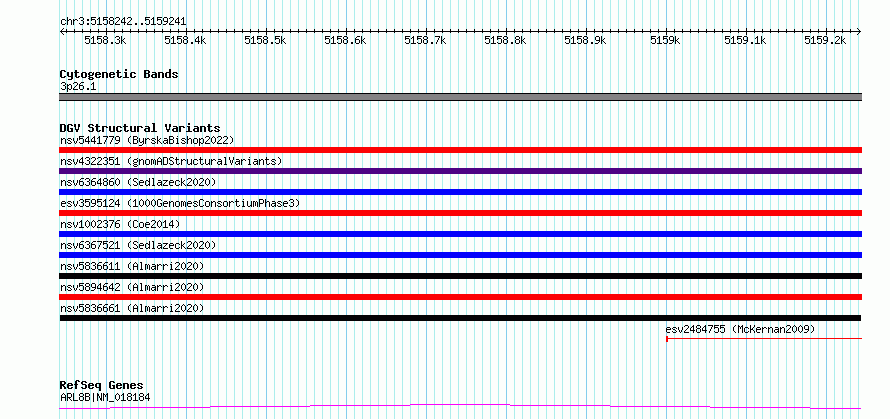890x419 pixels.
Task: Click the 5159.2k ruler tick label
Action: click(825, 40)
